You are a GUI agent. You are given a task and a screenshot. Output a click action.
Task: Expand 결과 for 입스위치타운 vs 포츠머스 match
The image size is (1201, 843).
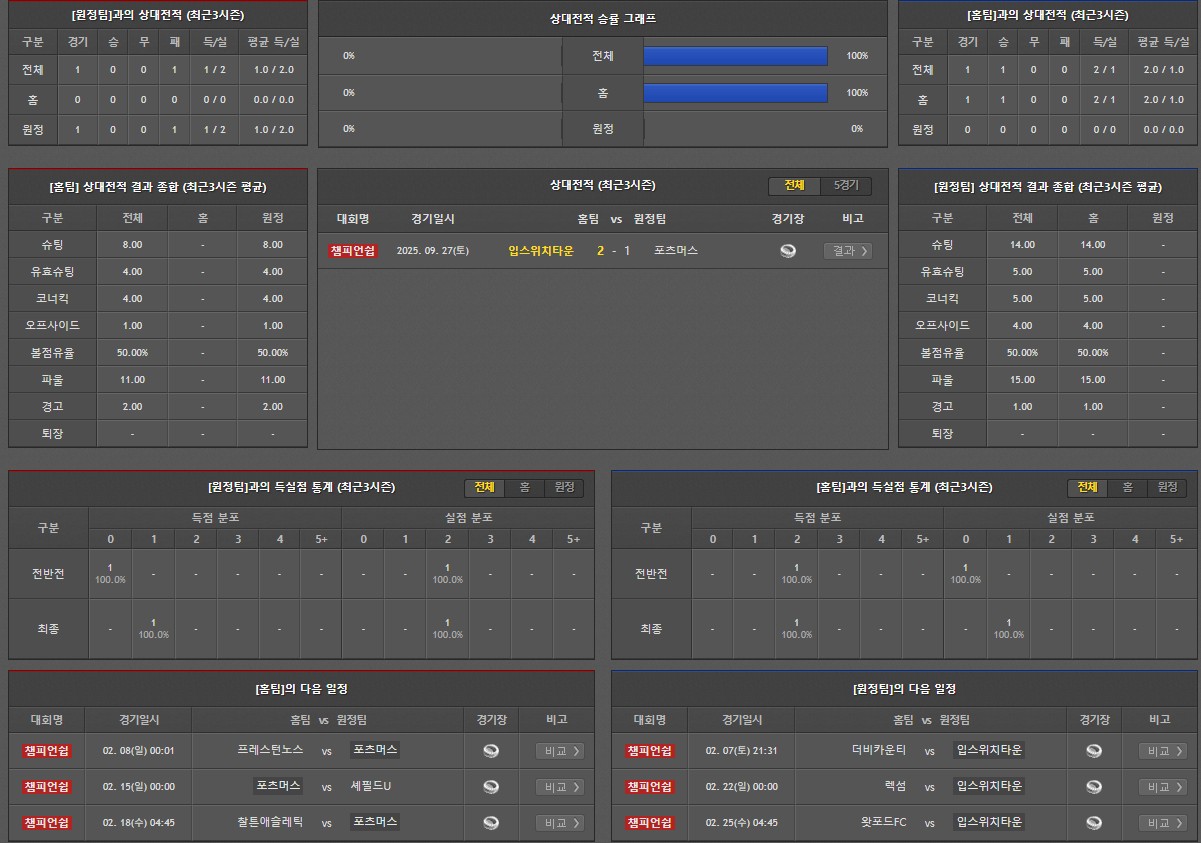click(847, 251)
